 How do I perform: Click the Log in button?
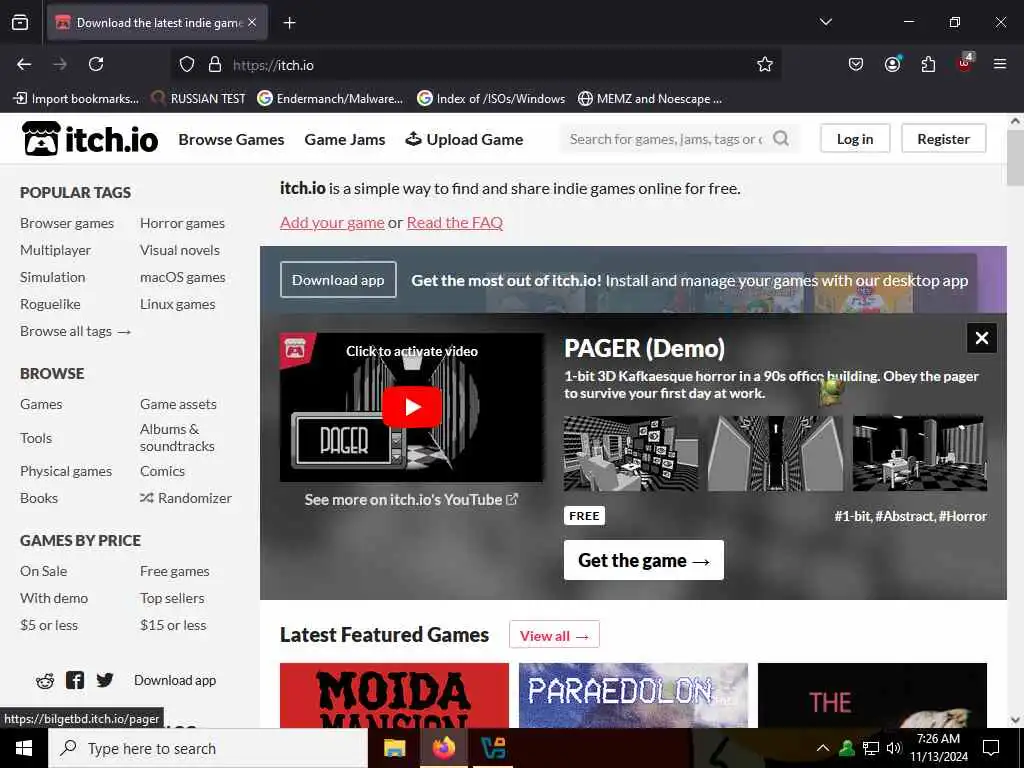tap(855, 138)
